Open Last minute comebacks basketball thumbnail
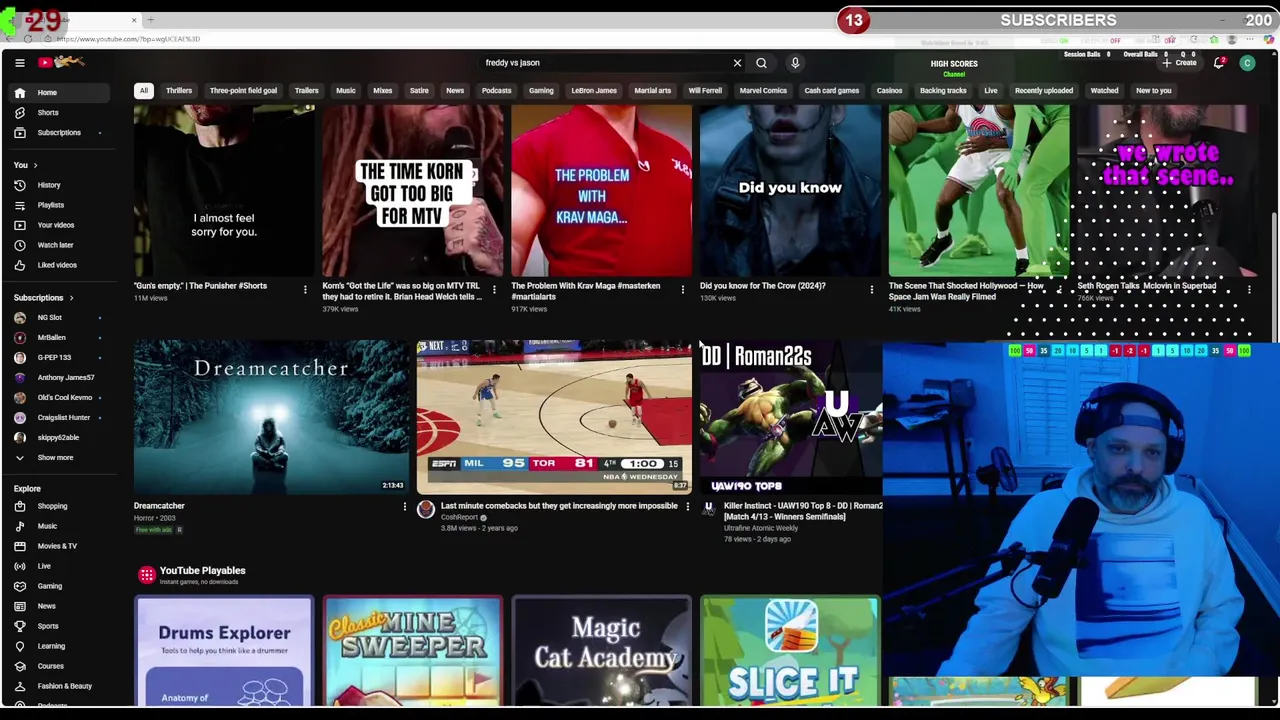1280x720 pixels. coord(554,417)
